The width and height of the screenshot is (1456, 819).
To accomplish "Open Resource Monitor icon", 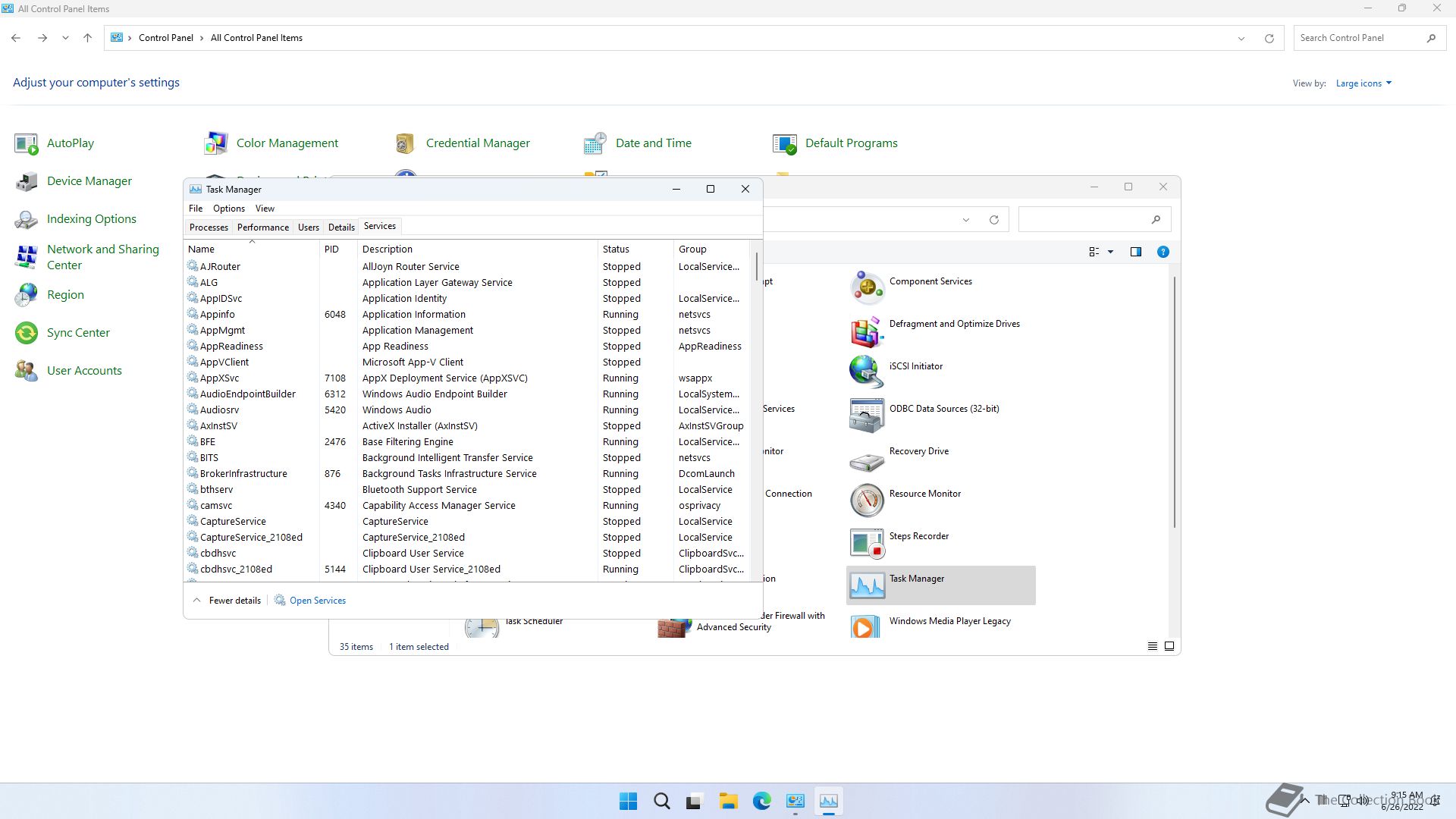I will click(x=867, y=500).
